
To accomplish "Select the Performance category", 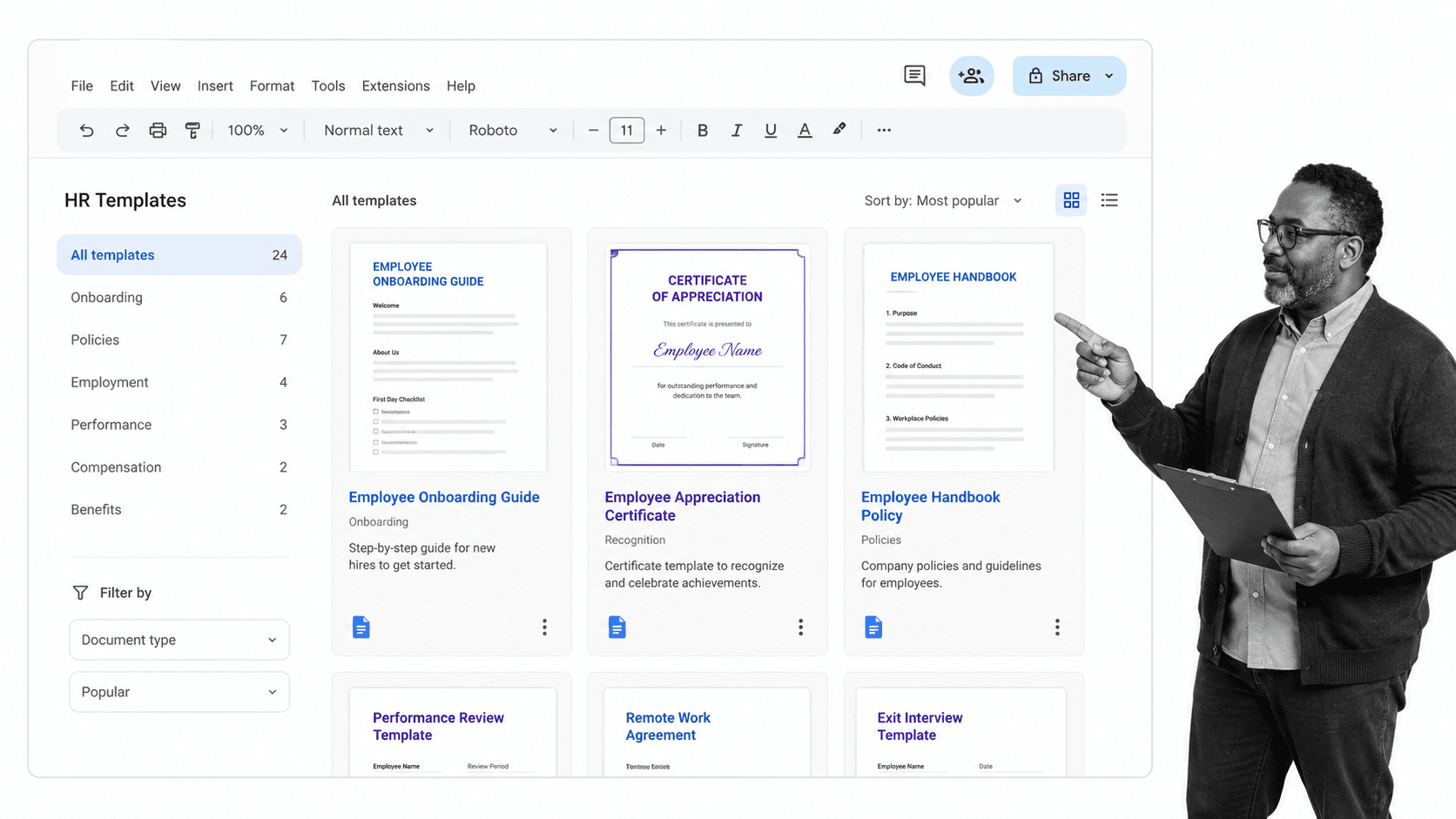I will pos(179,425).
